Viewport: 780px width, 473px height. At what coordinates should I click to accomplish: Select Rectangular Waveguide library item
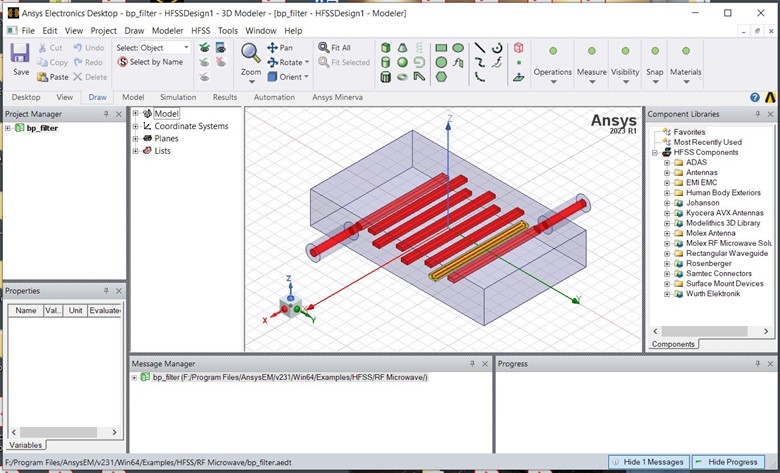[x=727, y=253]
